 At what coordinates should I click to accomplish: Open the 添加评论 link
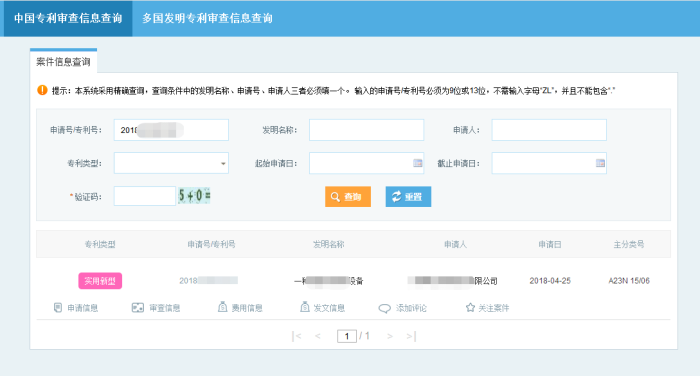click(411, 308)
